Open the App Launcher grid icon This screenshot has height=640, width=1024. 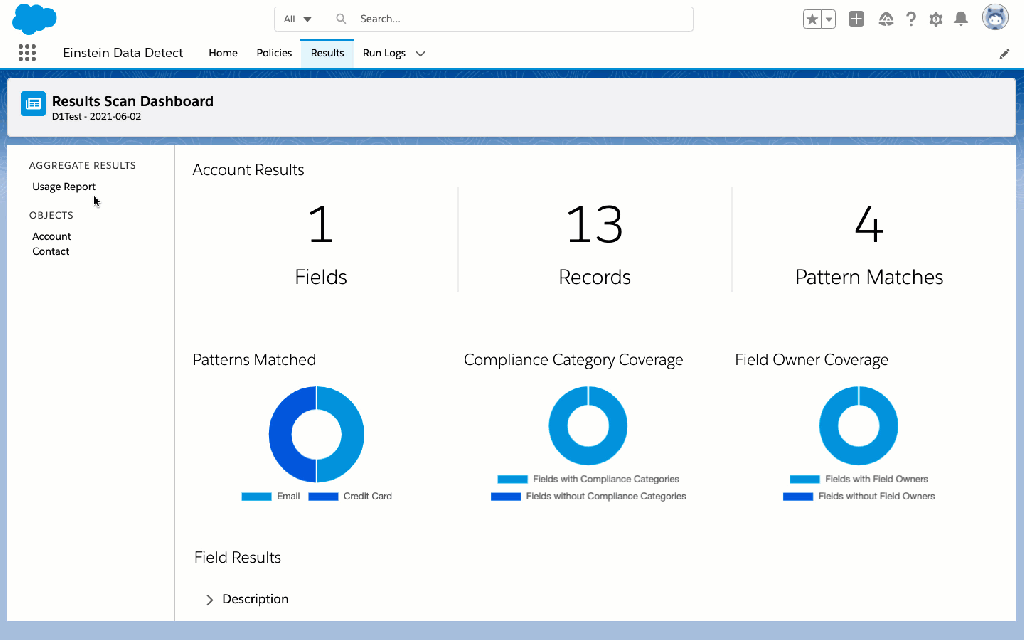(x=27, y=53)
